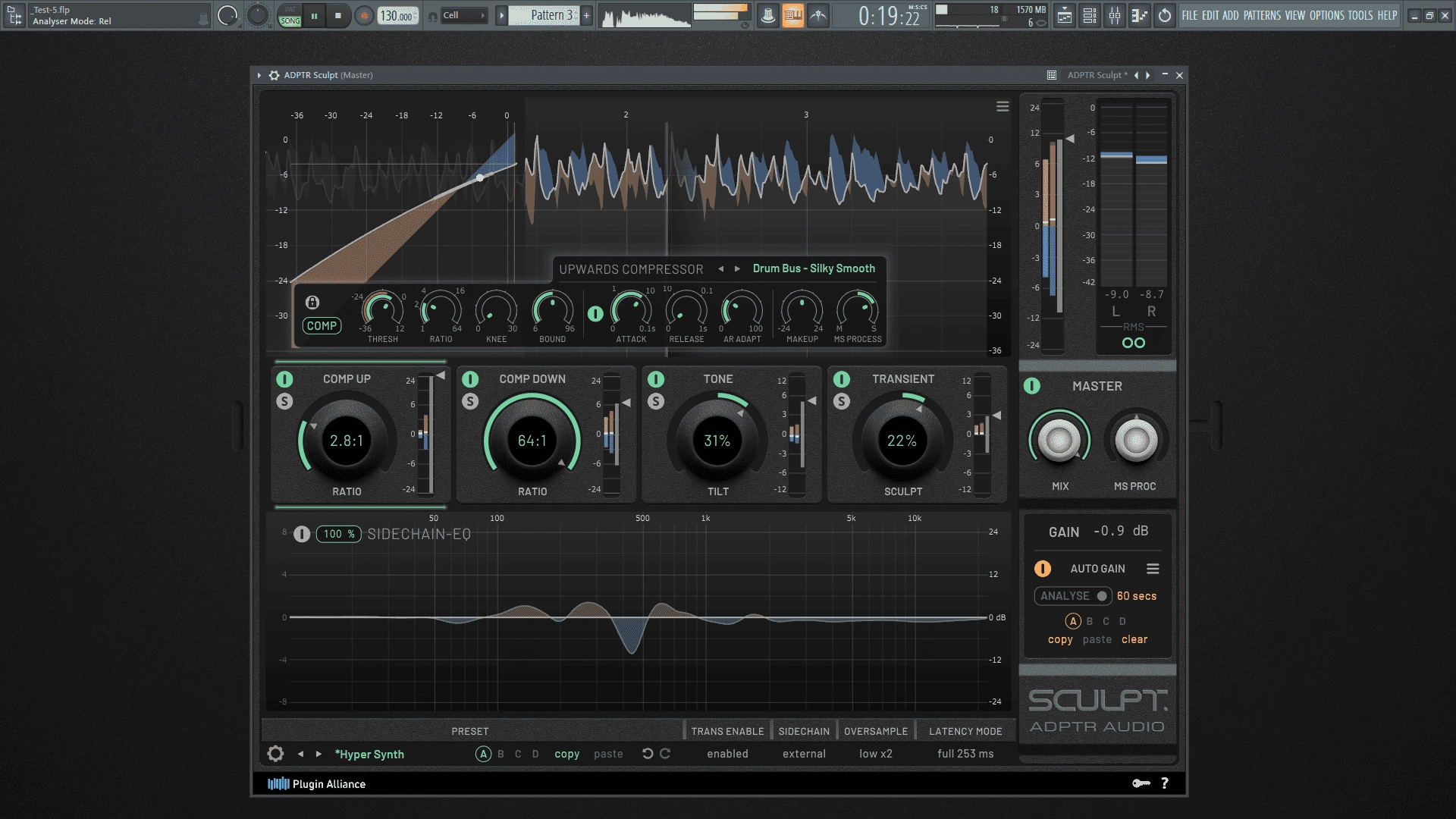Click copy under Auto Gain slots
Viewport: 1456px width, 819px height.
(1060, 640)
